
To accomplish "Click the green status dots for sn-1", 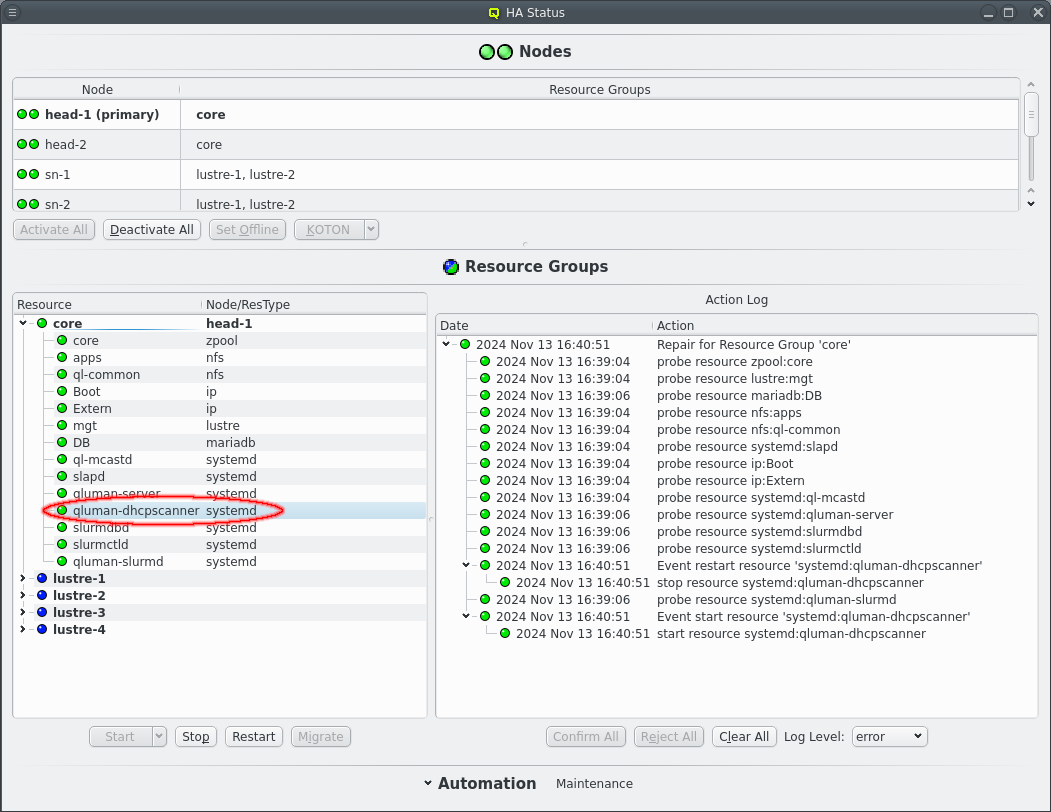I will [x=28, y=174].
